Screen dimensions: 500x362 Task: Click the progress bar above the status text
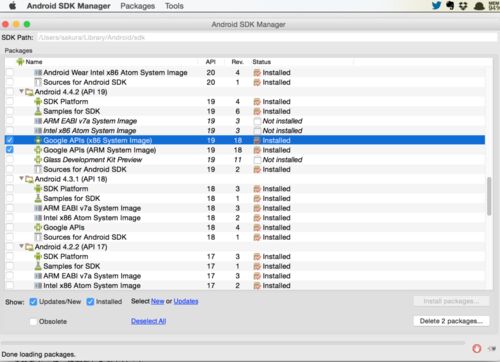(233, 343)
